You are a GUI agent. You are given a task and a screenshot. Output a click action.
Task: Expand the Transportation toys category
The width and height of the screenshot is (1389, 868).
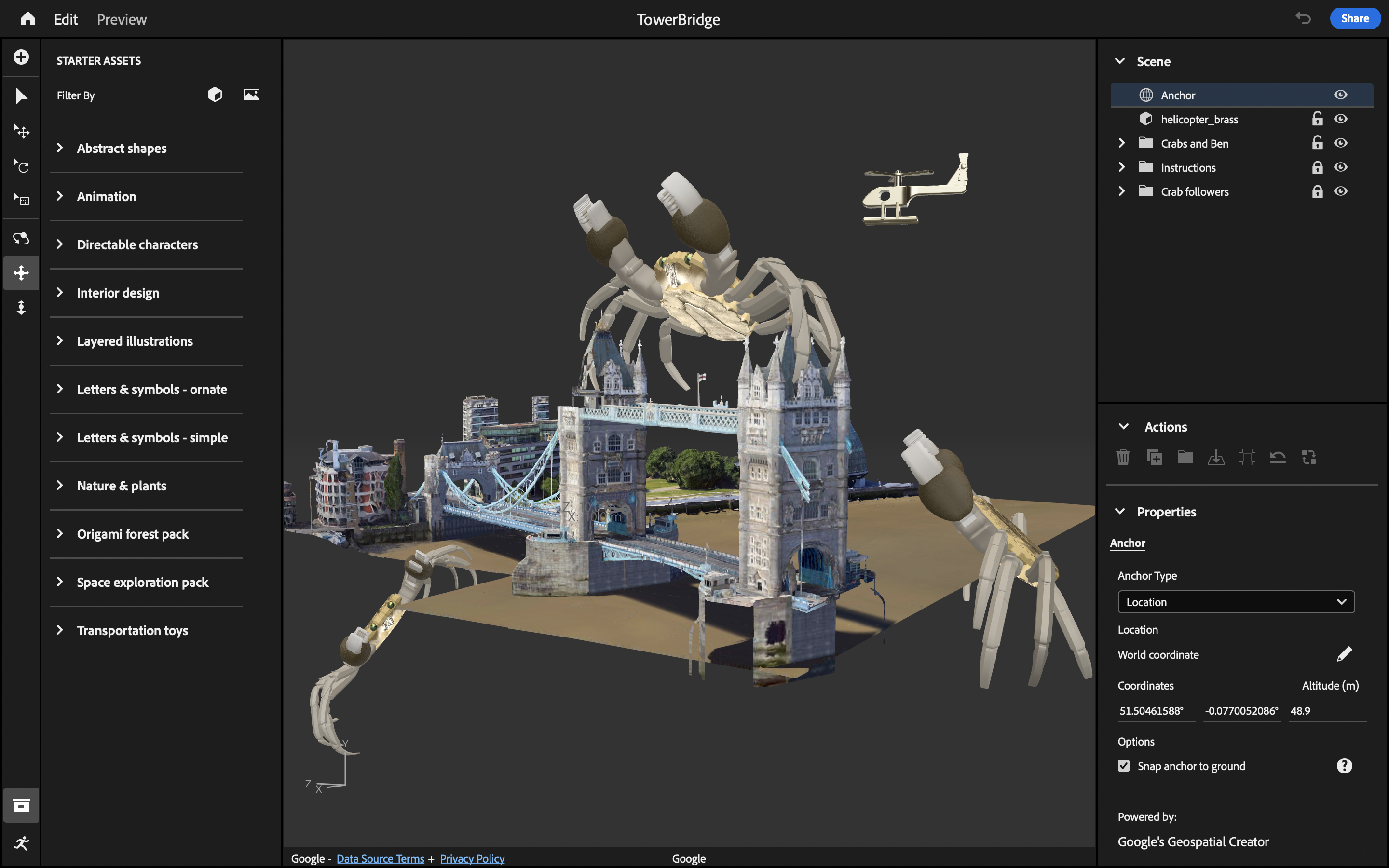60,630
